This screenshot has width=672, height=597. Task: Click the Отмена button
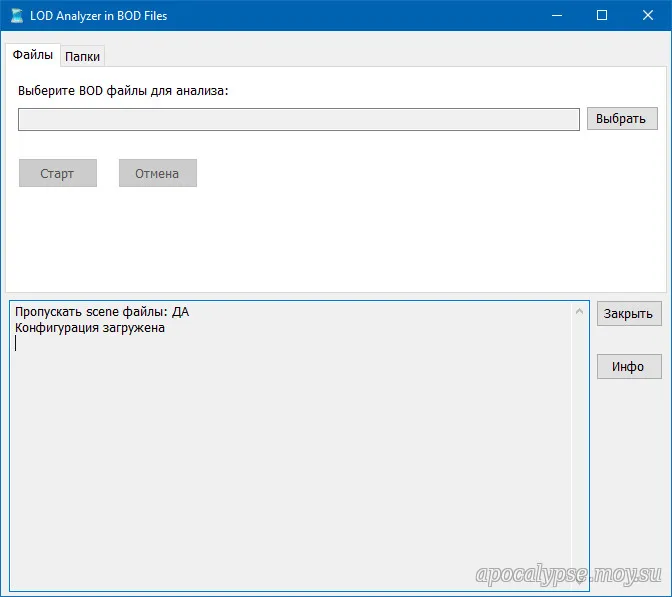157,173
